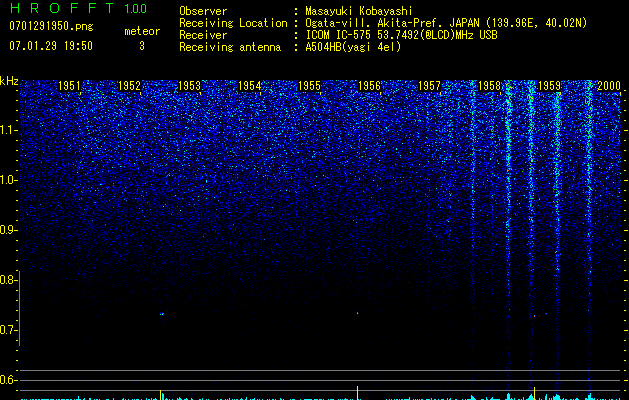Select the file name 0701291950.png

pos(51,27)
